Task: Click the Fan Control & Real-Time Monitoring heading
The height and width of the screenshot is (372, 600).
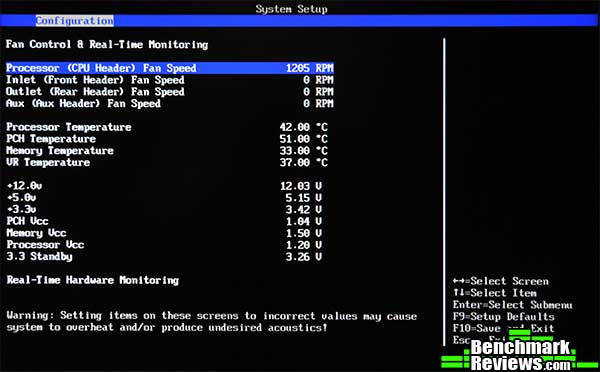Action: 107,45
